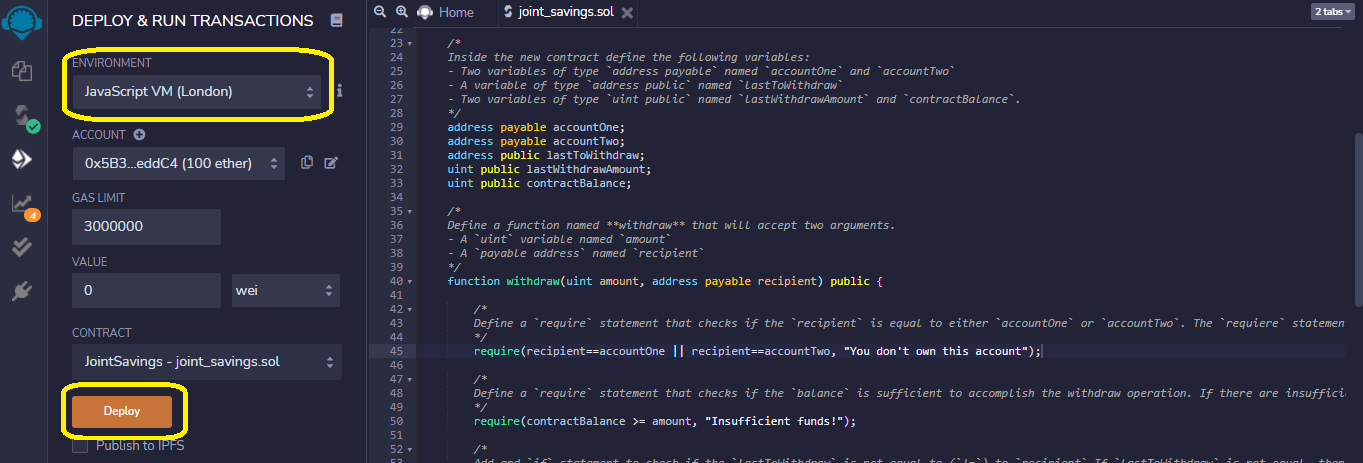The image size is (1363, 463).
Task: Click the environment info icon
Action: pos(340,91)
